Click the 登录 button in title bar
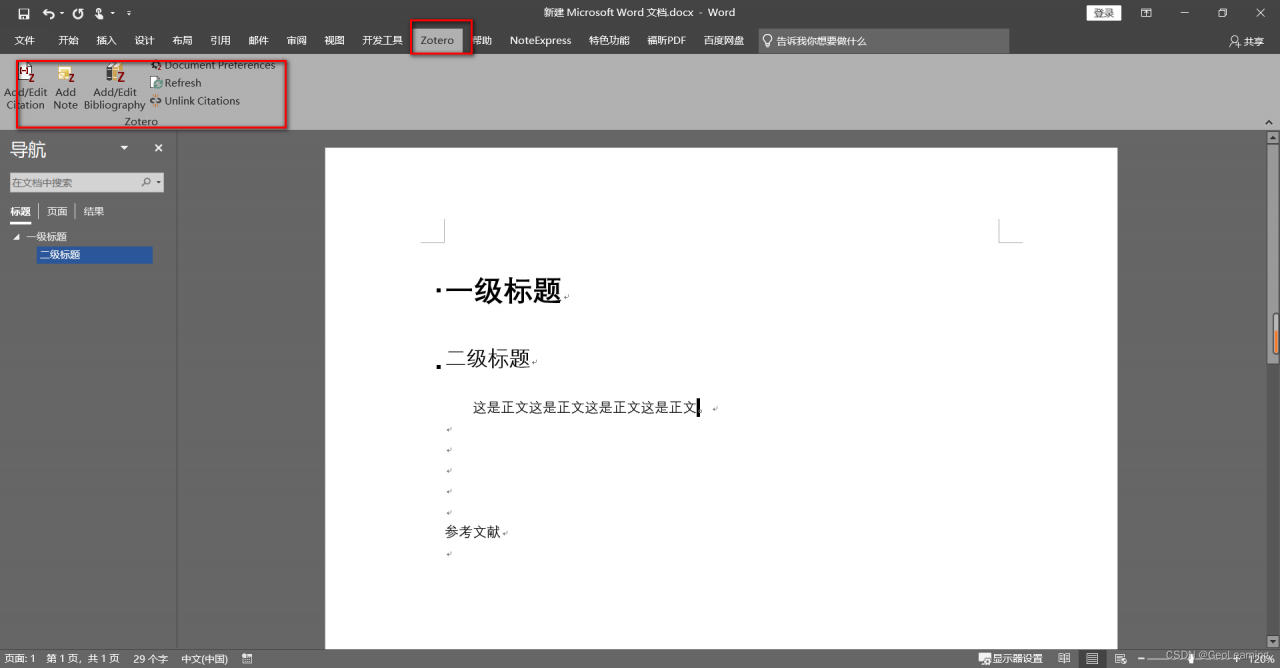The height and width of the screenshot is (668, 1280). 1103,12
